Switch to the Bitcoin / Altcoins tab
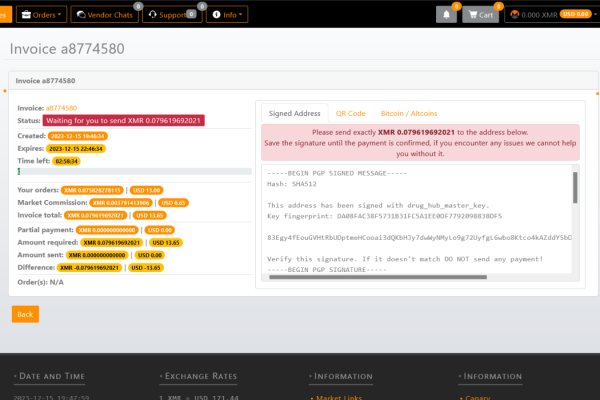This screenshot has height=400, width=600. pos(408,113)
